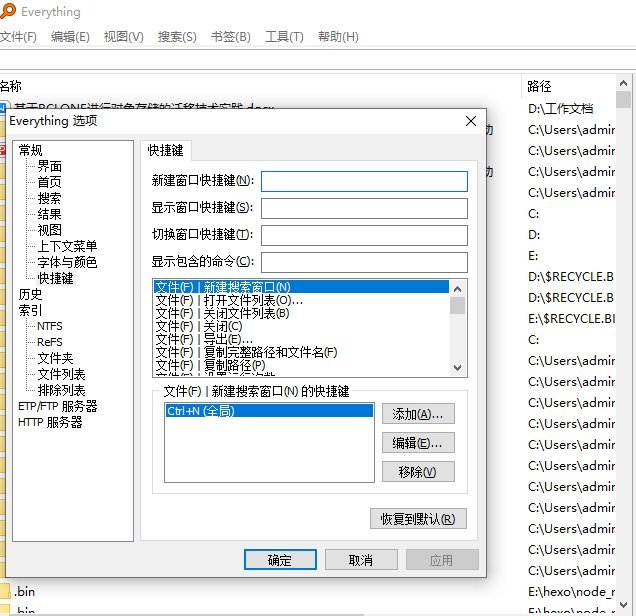Select 文件(F) | 导出(E)... command
Image resolution: width=636 pixels, height=616 pixels.
[205, 339]
